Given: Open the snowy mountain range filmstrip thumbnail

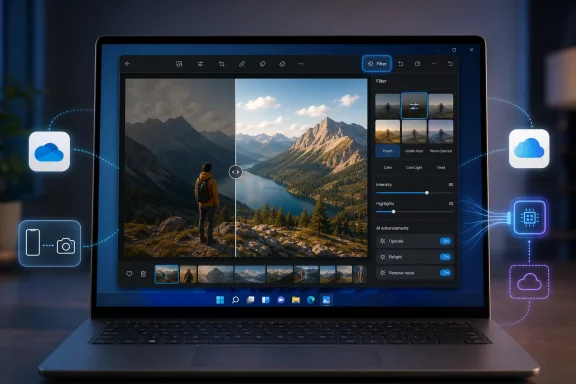Looking at the screenshot, I should pyautogui.click(x=250, y=274).
